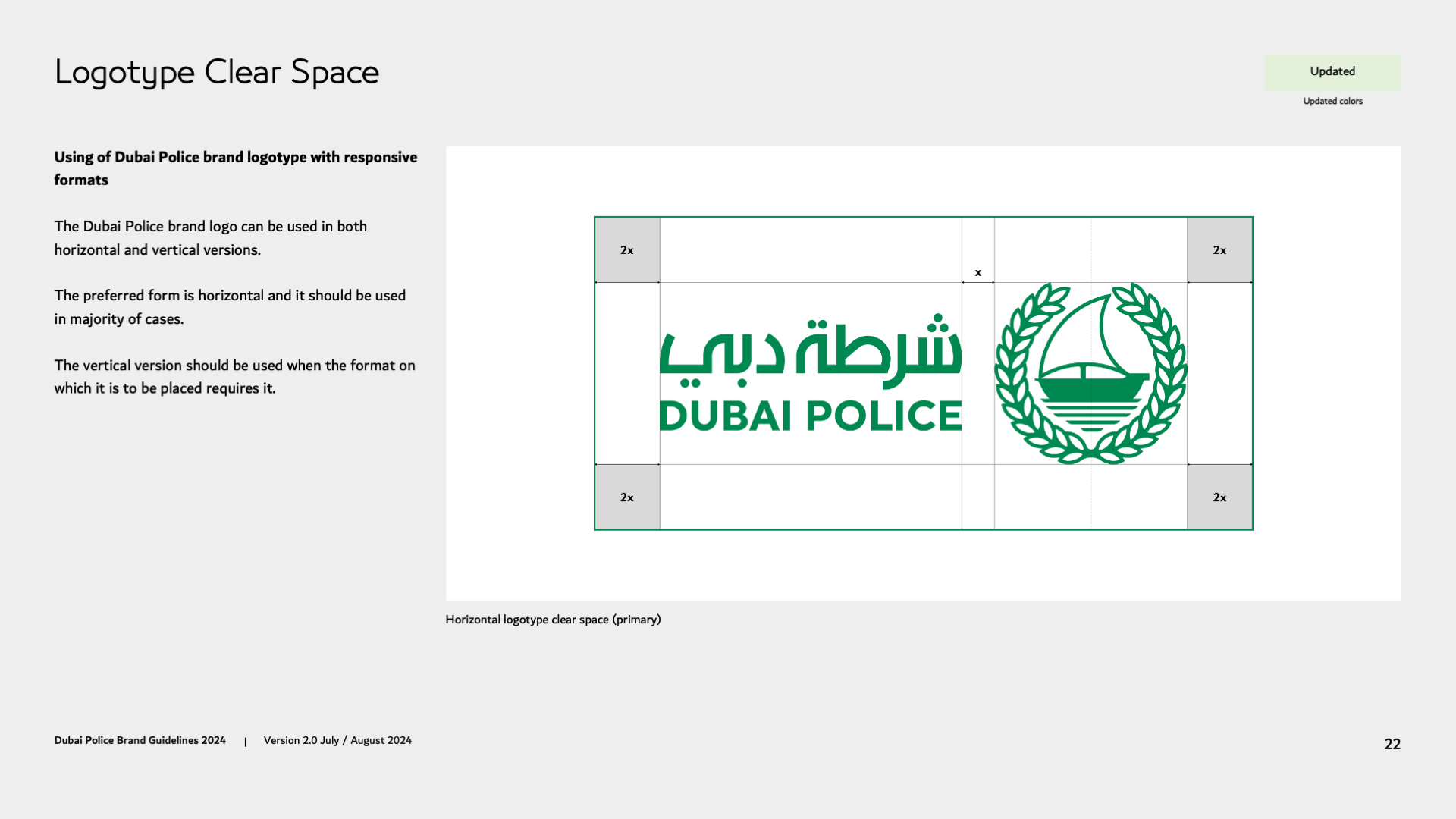Image resolution: width=1456 pixels, height=819 pixels.
Task: Click the Logotype Clear Space heading
Action: coord(216,73)
